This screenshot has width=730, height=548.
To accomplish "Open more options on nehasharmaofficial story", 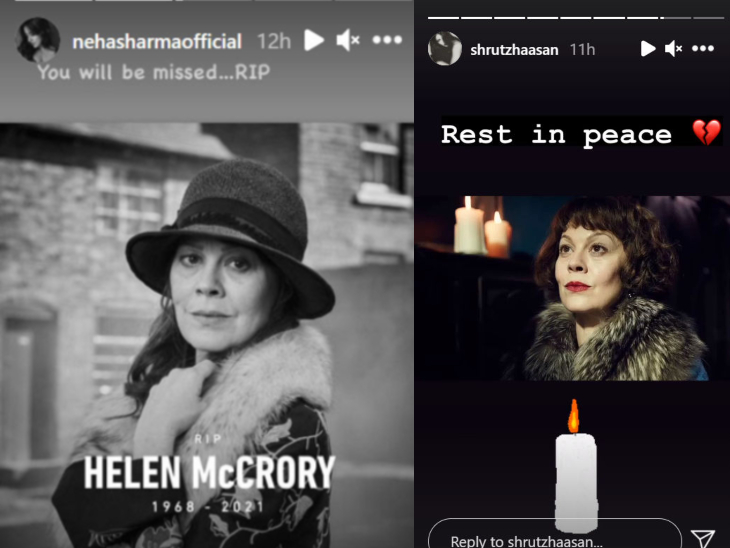I will click(387, 41).
